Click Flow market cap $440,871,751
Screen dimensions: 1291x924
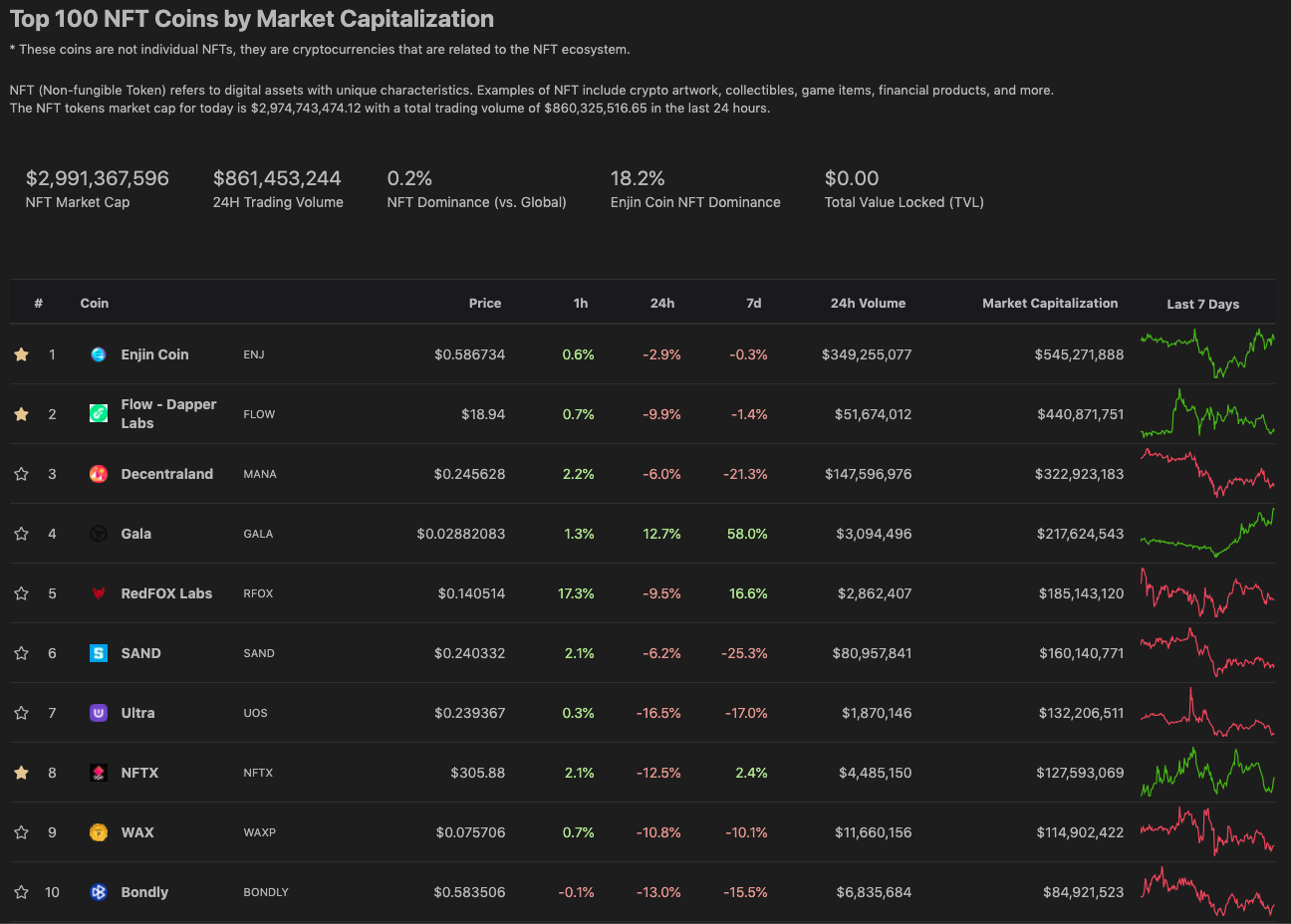click(x=1081, y=414)
